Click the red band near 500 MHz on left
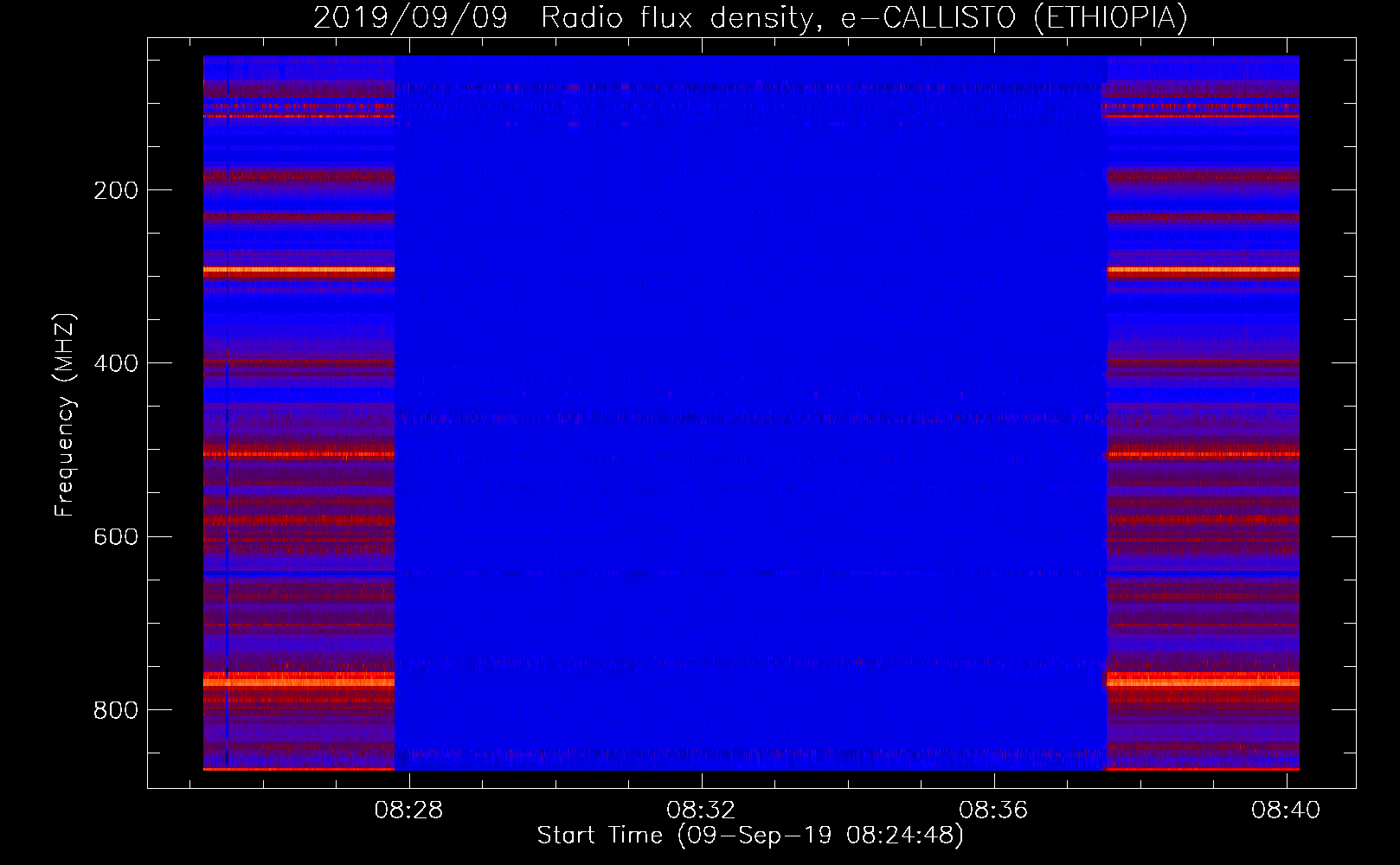Image resolution: width=1400 pixels, height=865 pixels. [299, 453]
